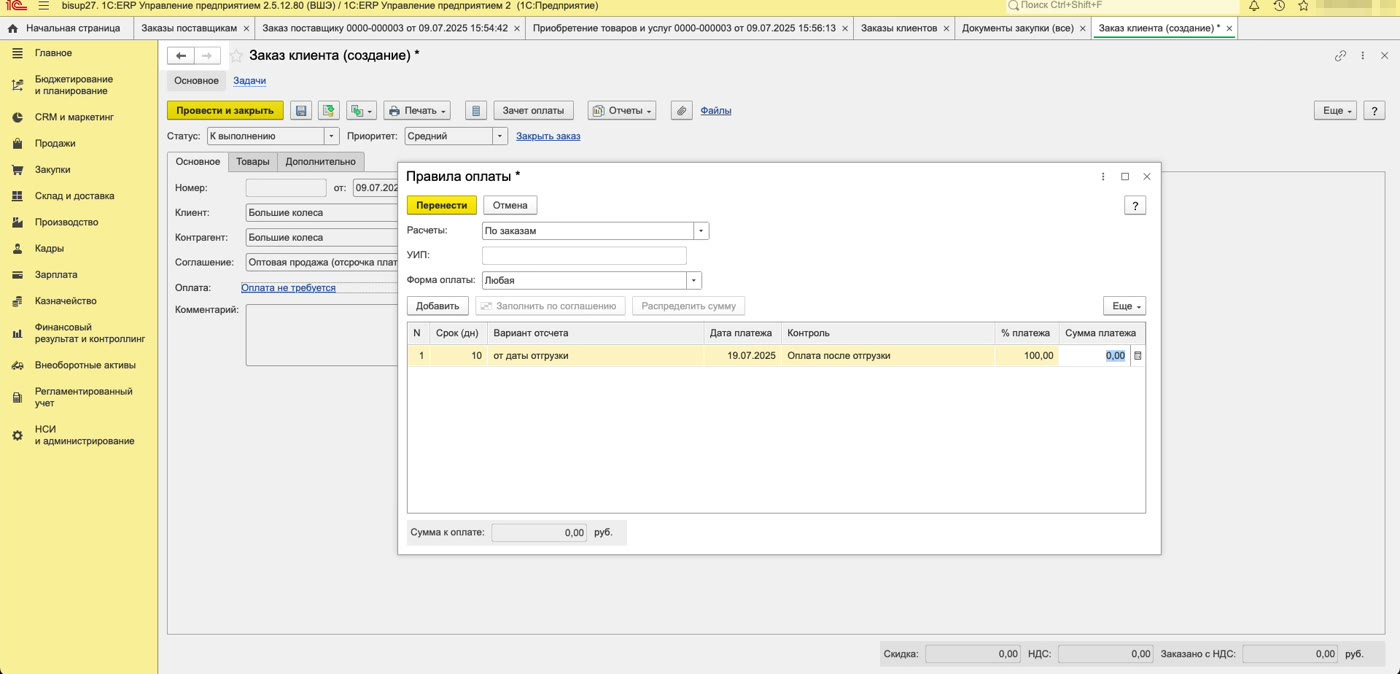Switch to the Заказы клиентов tab
1400x674 pixels.
coord(899,28)
